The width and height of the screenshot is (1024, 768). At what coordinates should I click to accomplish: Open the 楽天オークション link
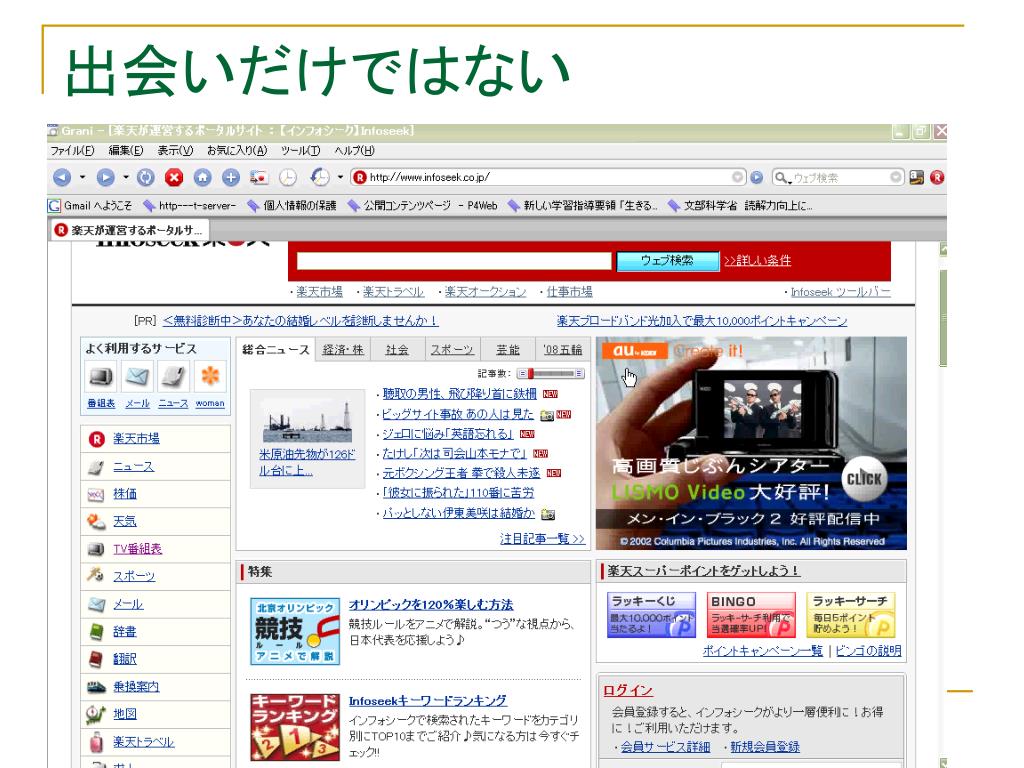pos(485,292)
